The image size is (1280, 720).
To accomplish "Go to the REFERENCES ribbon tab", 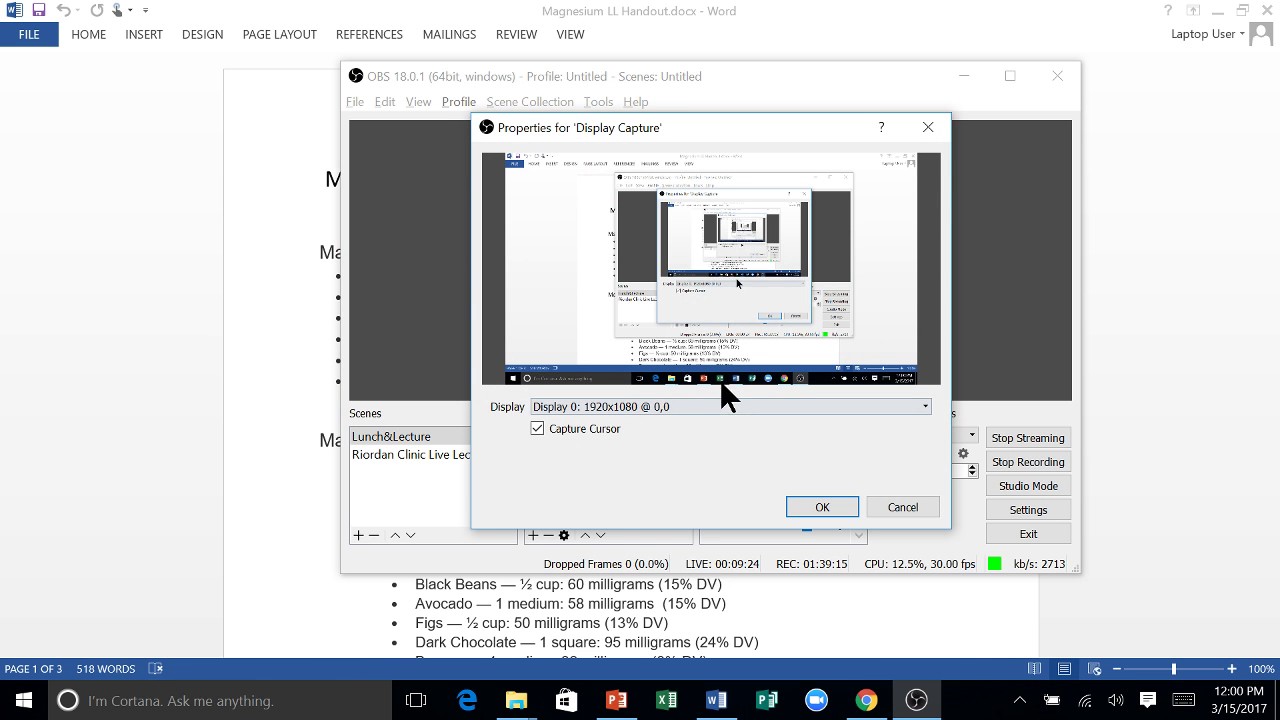I will [x=369, y=34].
